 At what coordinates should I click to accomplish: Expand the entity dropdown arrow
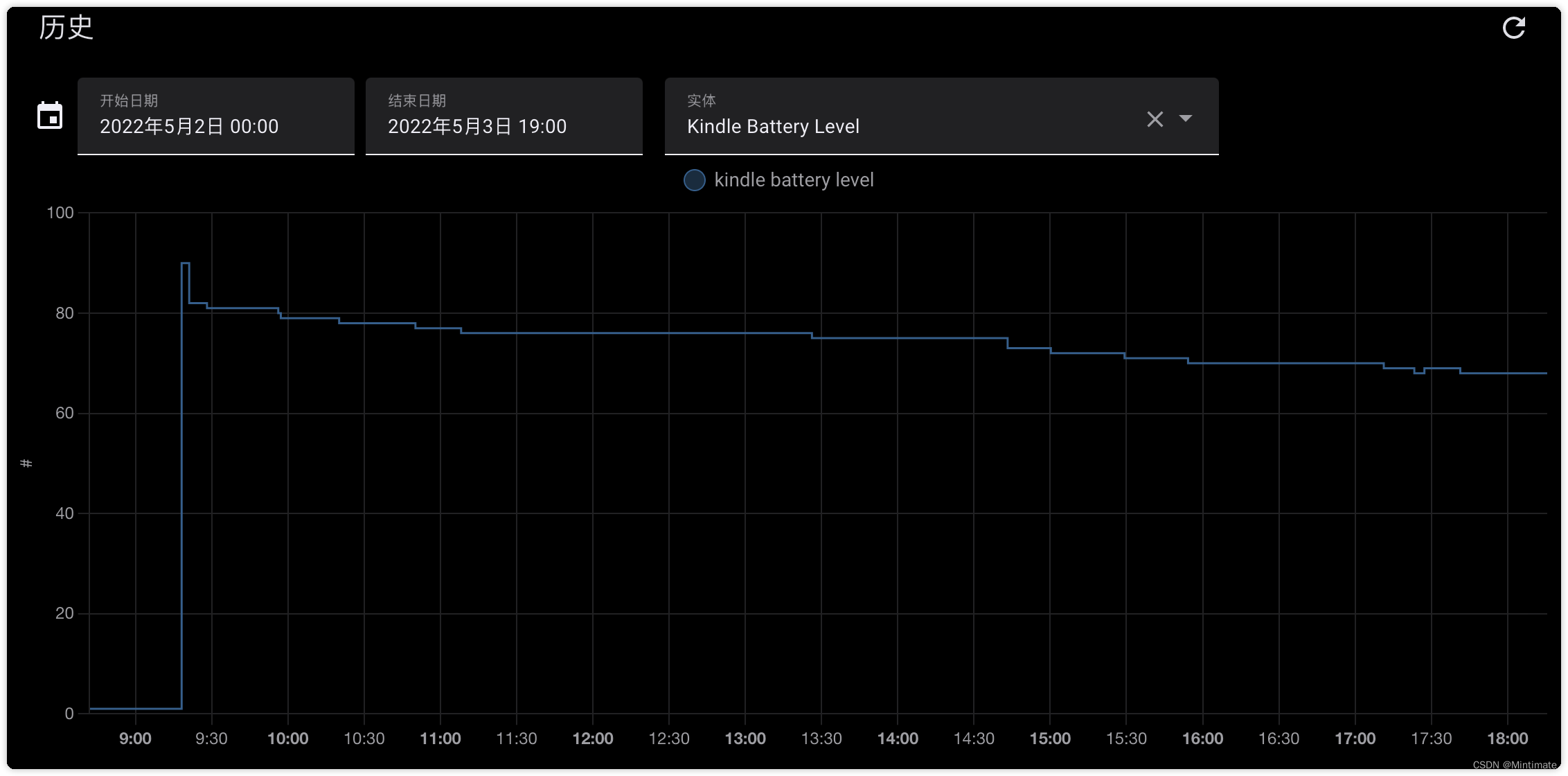tap(1186, 118)
